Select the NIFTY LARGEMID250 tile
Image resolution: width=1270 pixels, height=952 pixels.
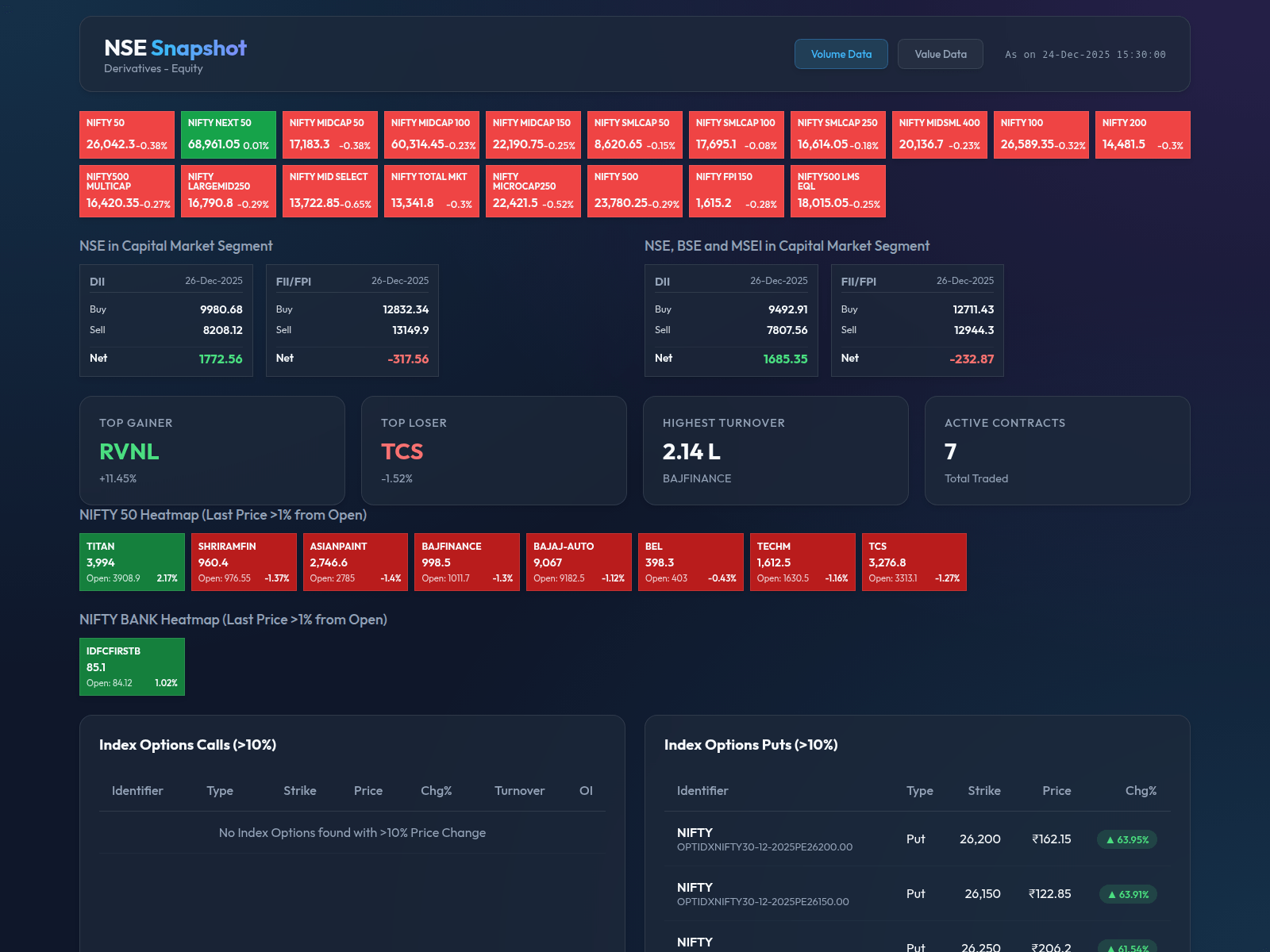coord(229,191)
